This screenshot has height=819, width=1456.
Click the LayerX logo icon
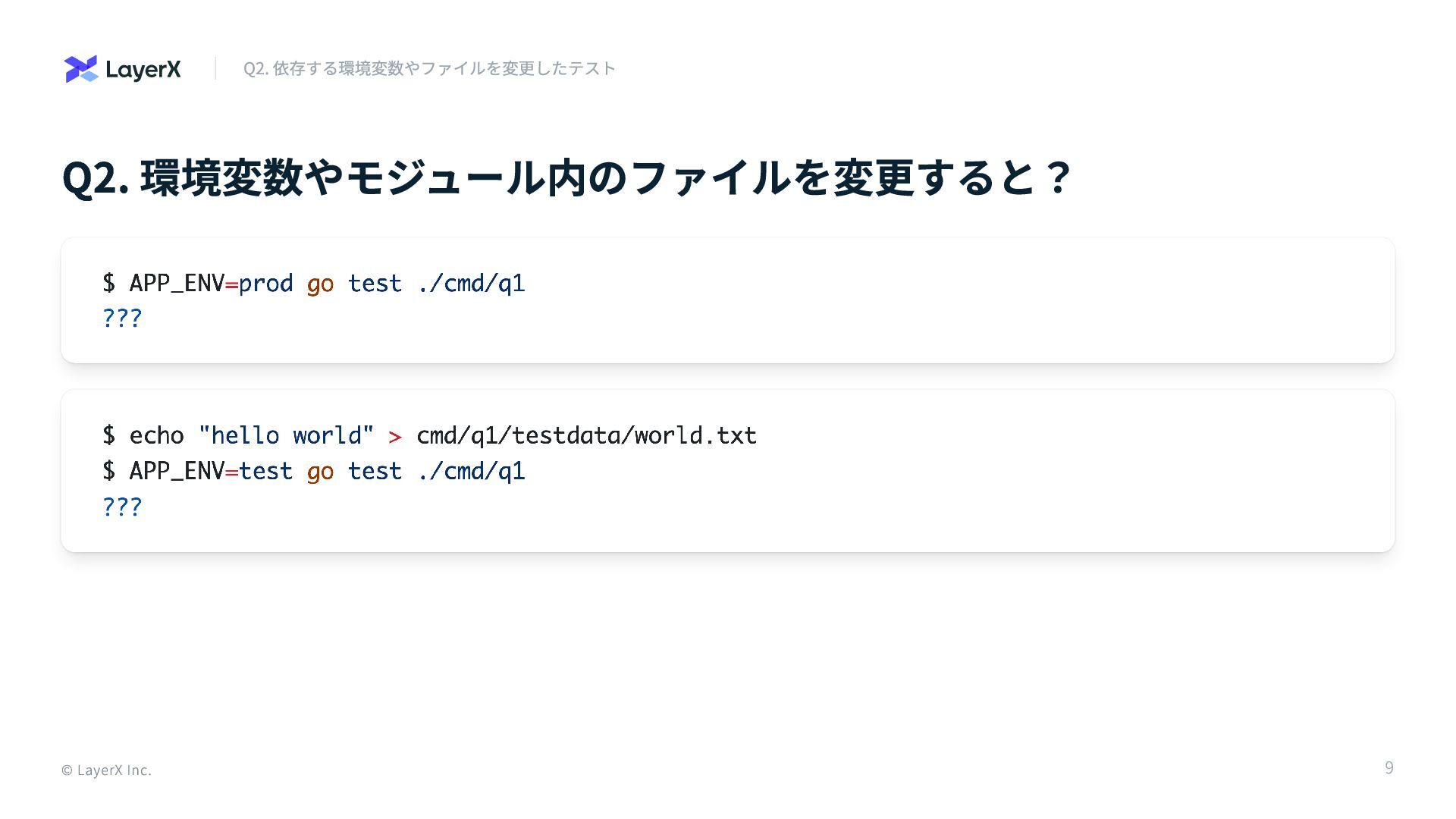pyautogui.click(x=81, y=69)
